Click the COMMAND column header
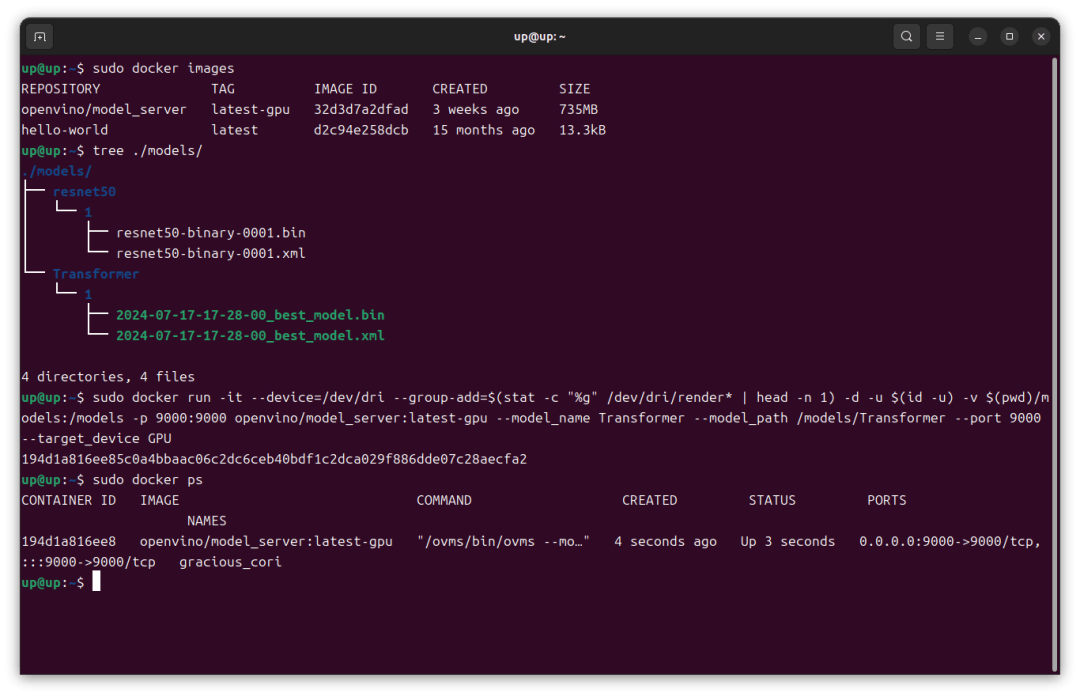The image size is (1080, 697). pyautogui.click(x=444, y=500)
